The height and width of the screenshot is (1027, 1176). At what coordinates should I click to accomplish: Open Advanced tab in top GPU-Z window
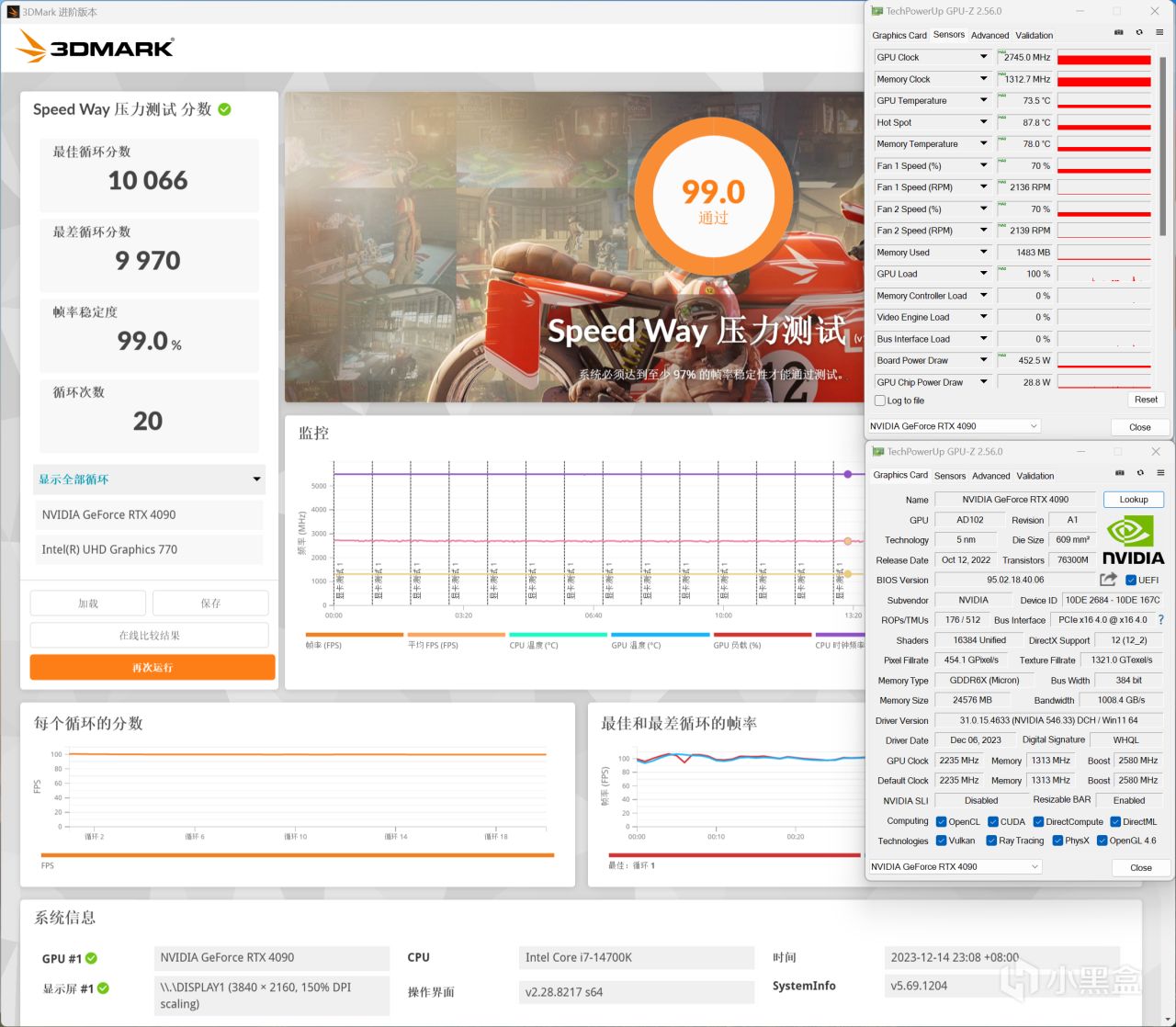(x=990, y=35)
